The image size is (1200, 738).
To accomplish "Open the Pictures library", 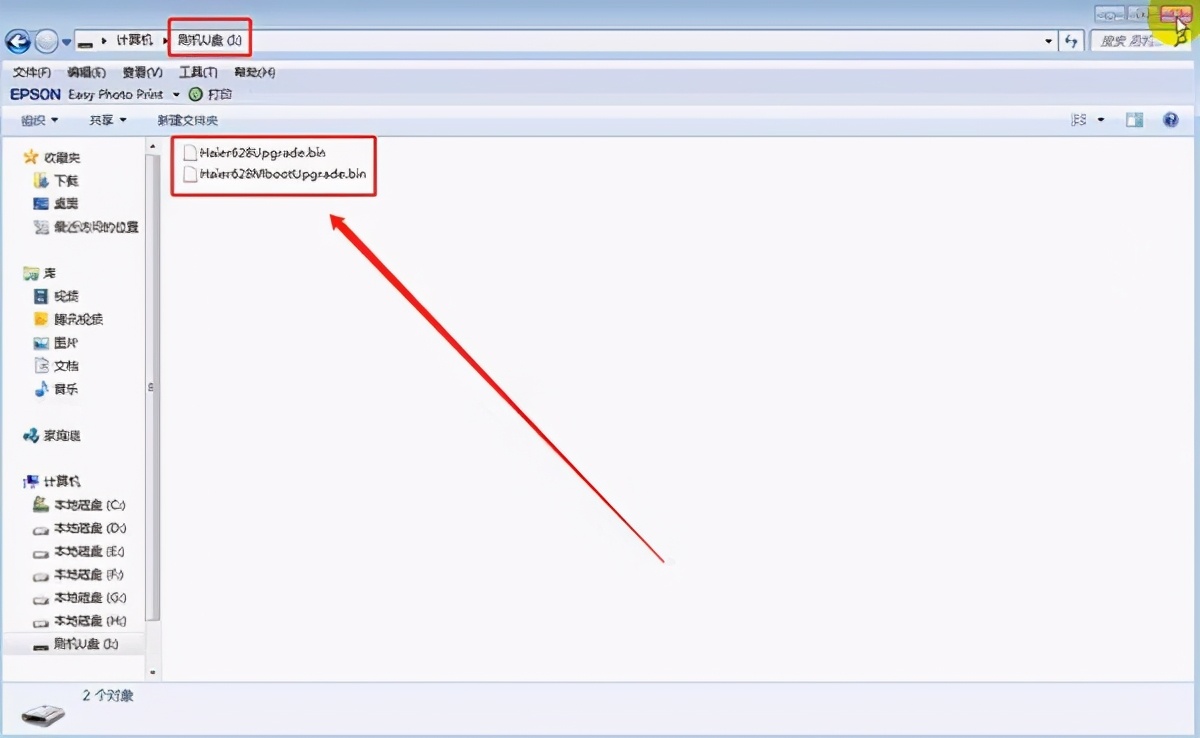I will pos(56,343).
